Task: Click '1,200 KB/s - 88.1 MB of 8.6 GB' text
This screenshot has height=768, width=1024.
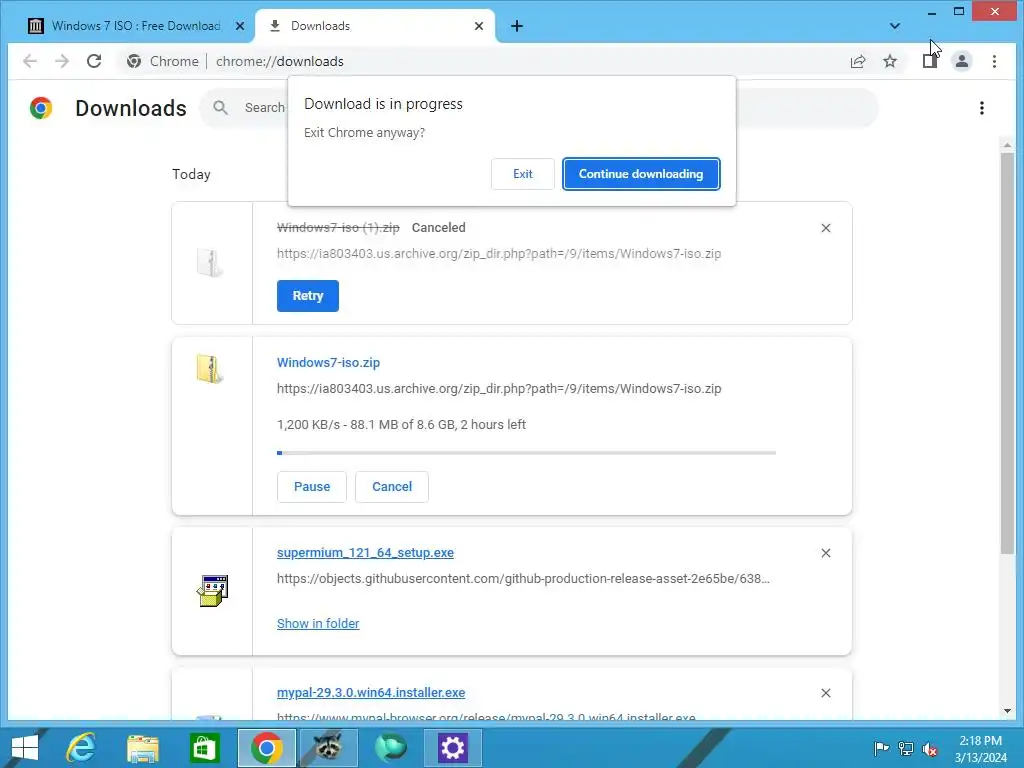Action: click(366, 424)
